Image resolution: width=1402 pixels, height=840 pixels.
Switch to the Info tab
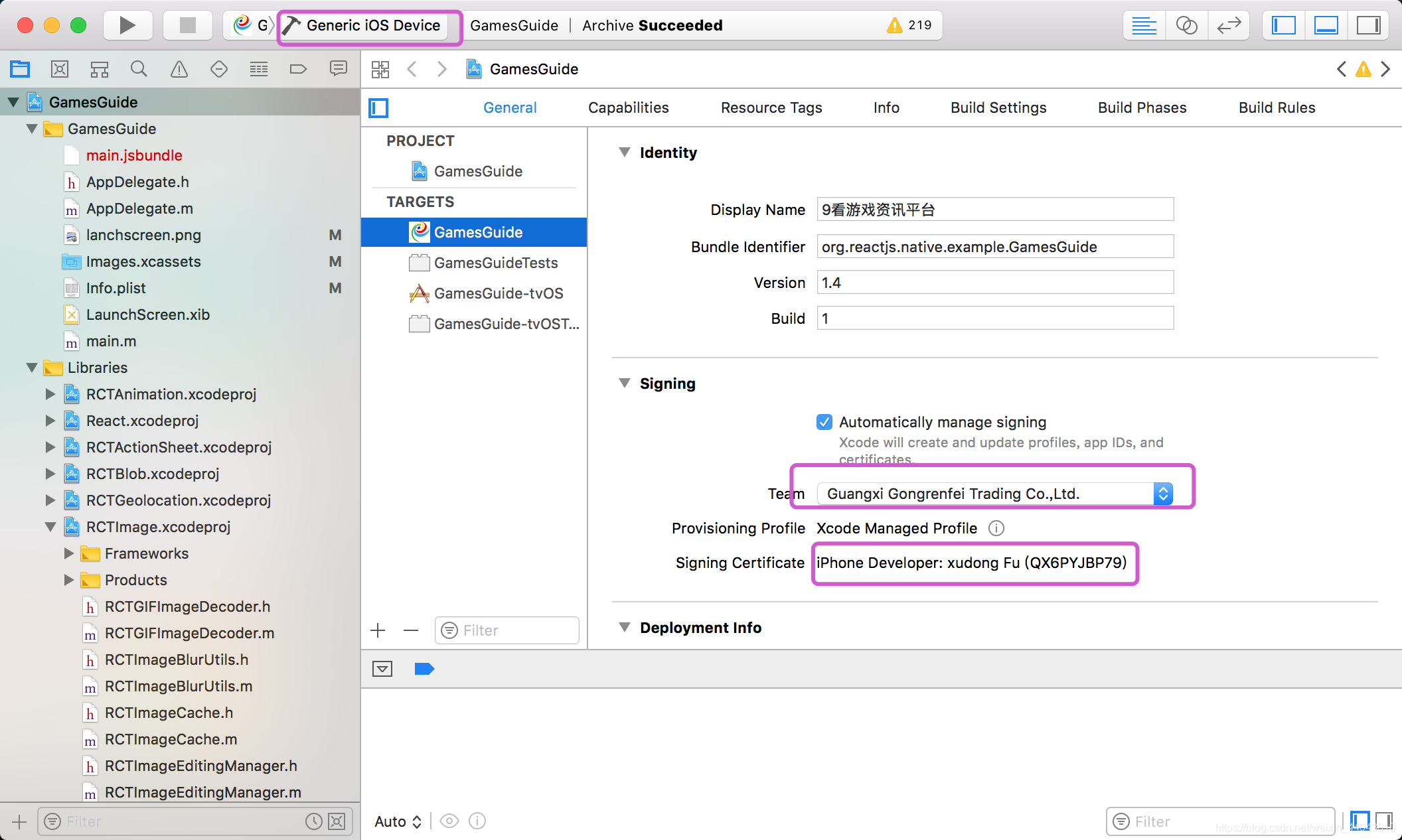tap(886, 107)
